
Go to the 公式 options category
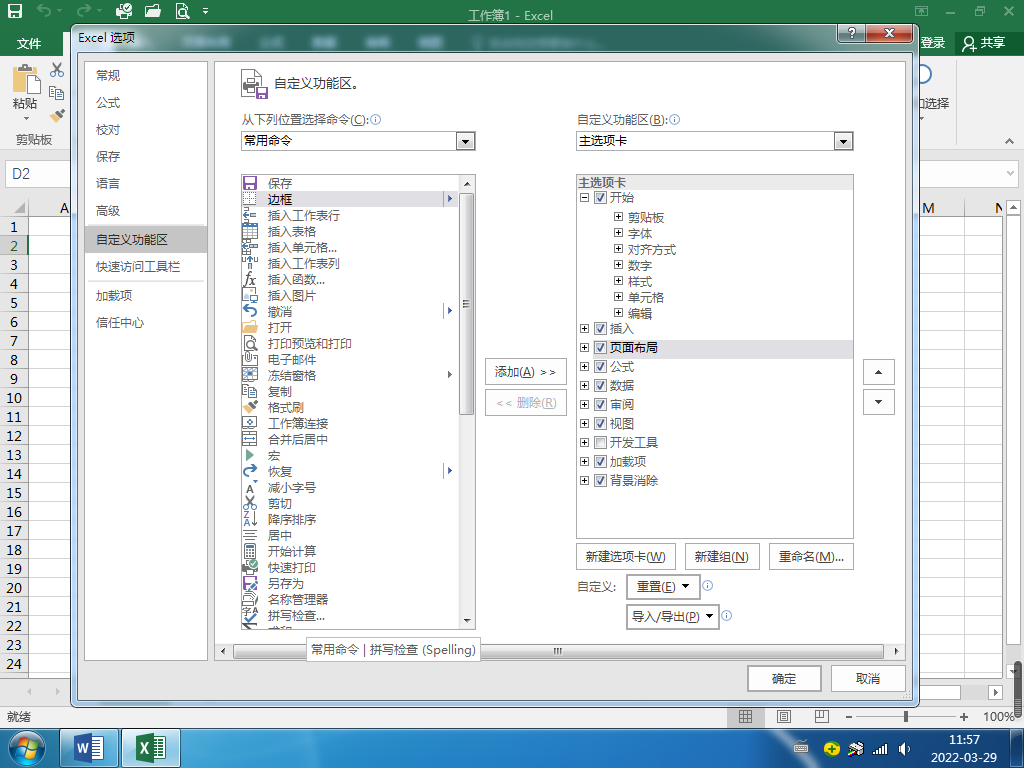146,103
